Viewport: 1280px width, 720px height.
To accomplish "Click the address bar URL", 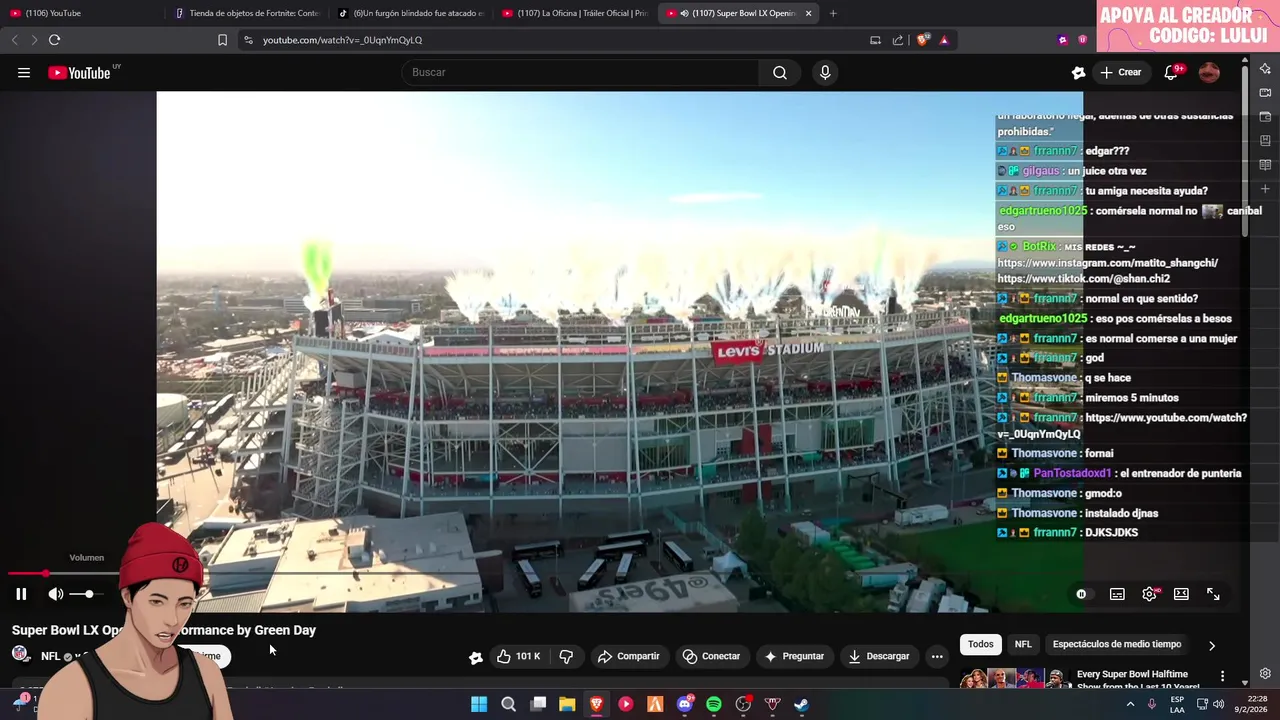I will click(342, 40).
